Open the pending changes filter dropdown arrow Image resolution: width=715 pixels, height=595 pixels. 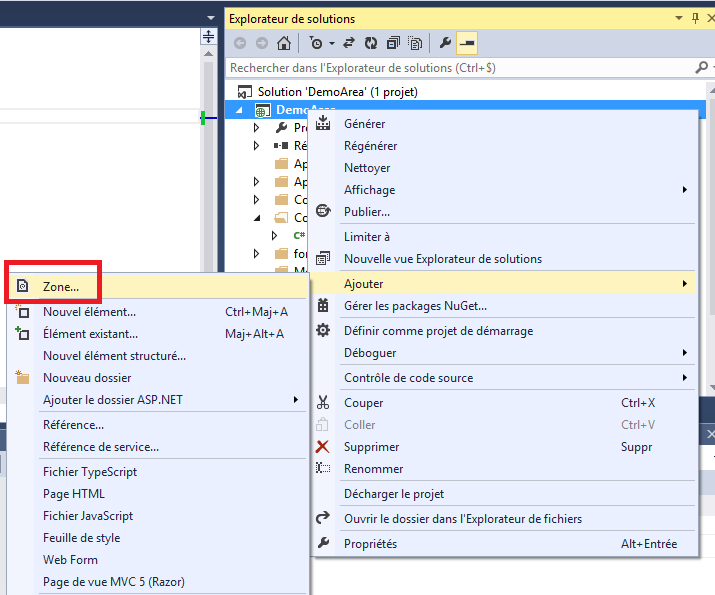click(x=332, y=43)
